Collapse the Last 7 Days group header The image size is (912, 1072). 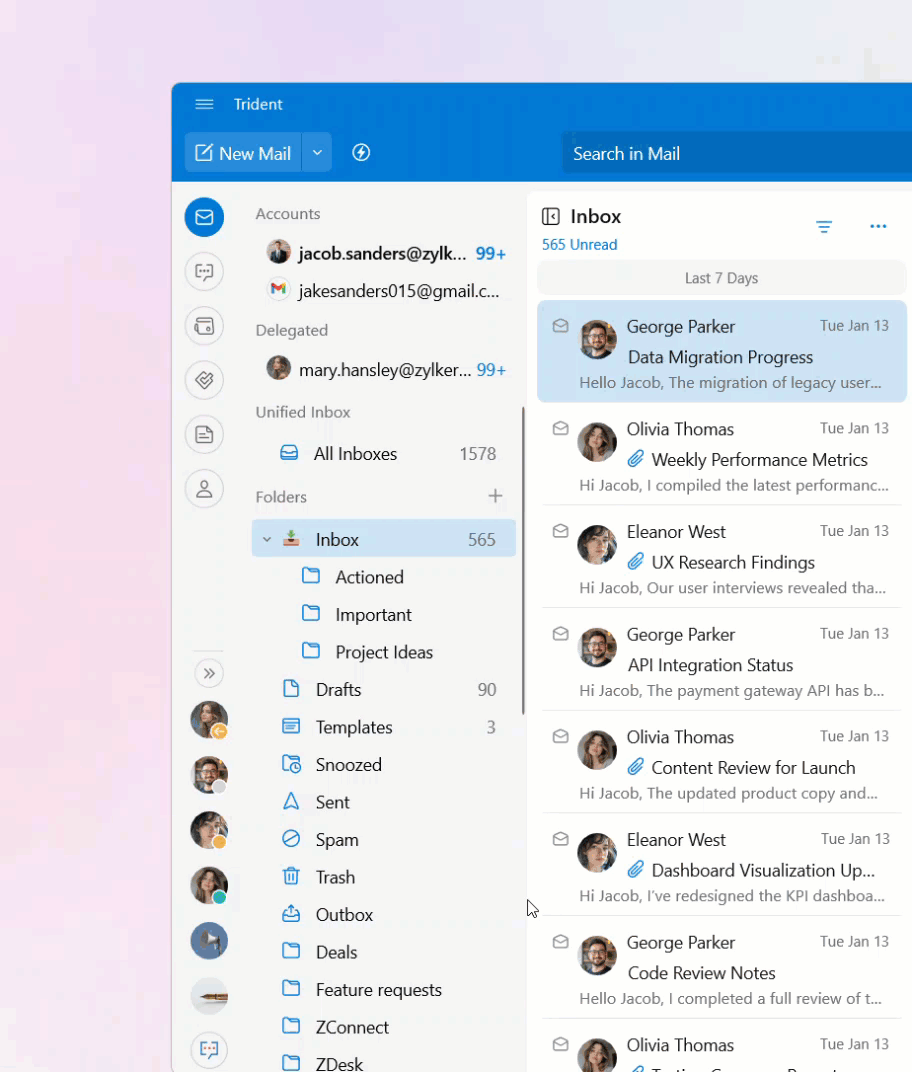722,278
